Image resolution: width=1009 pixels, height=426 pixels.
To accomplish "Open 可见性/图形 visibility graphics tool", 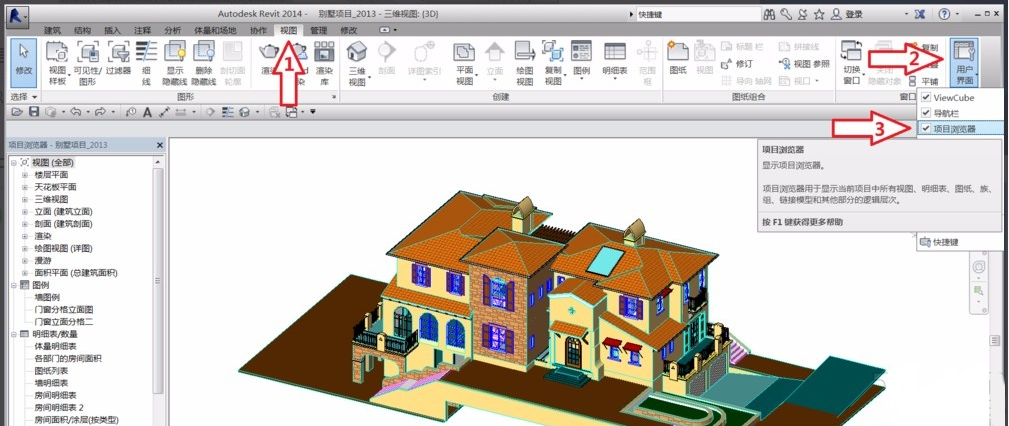I will click(88, 62).
